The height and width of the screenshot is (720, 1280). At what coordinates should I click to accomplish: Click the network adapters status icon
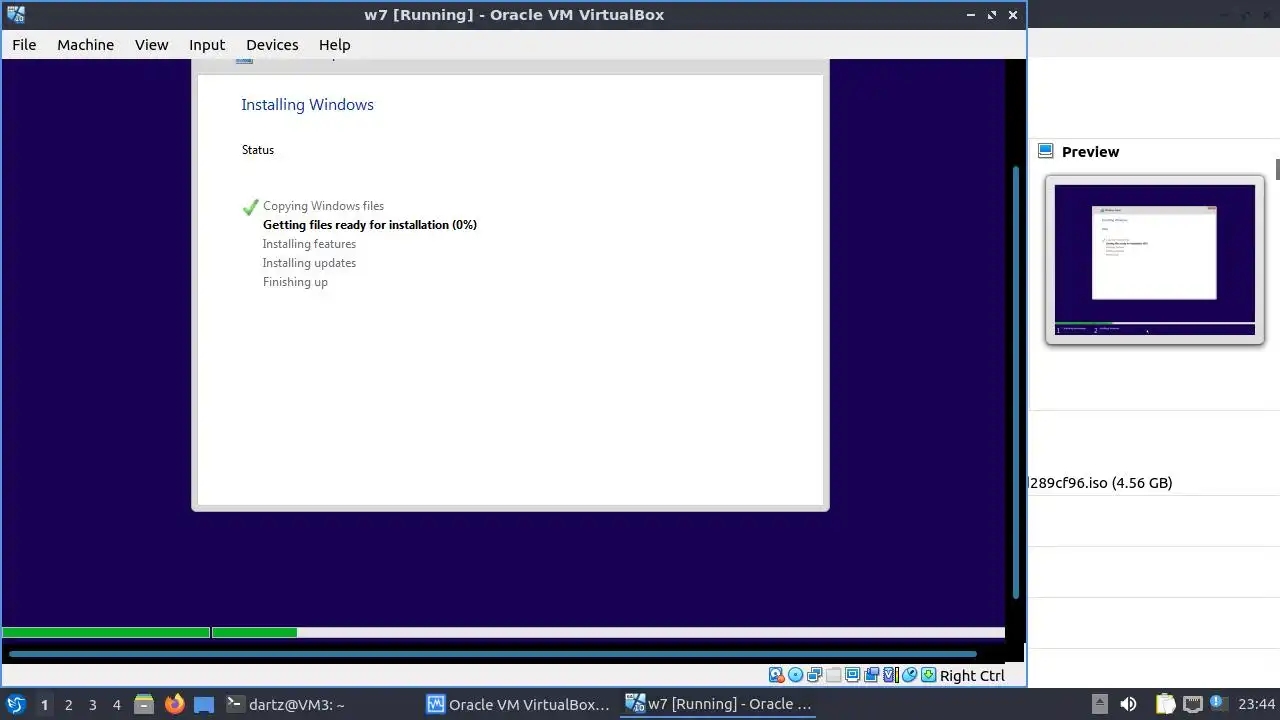[x=814, y=675]
